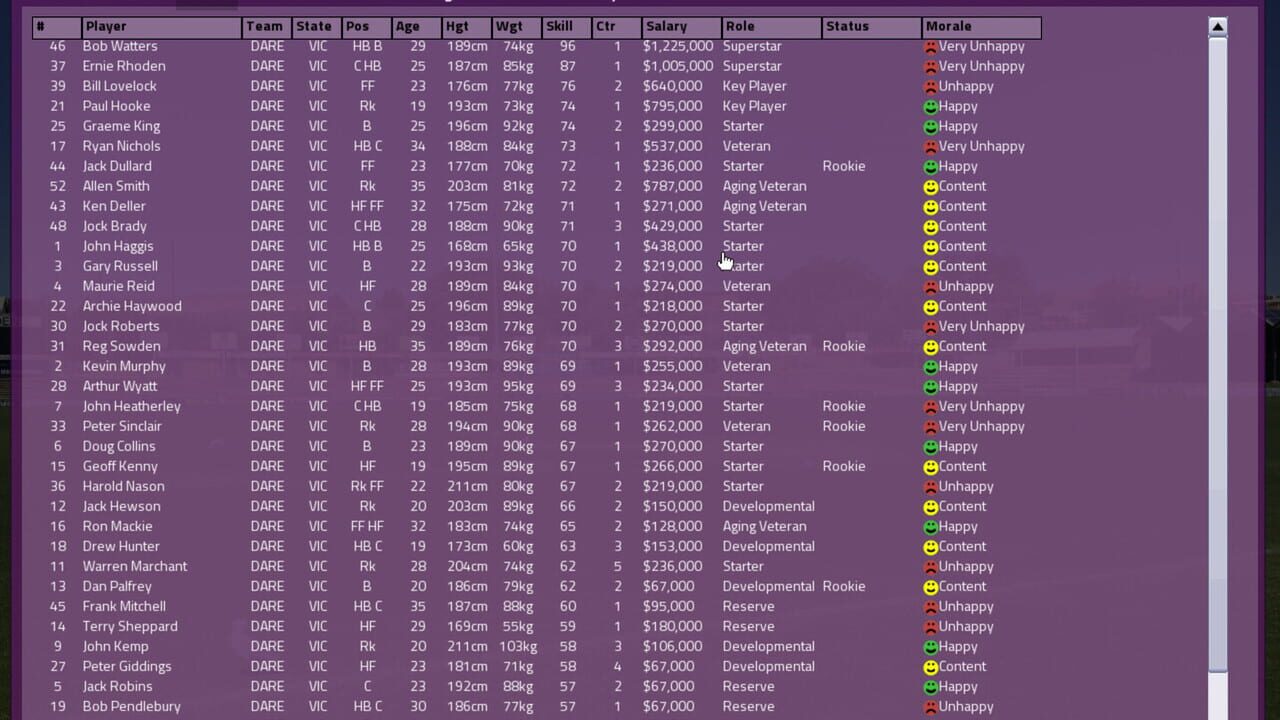The width and height of the screenshot is (1280, 720).
Task: Select player Gary Russell
Action: click(120, 266)
